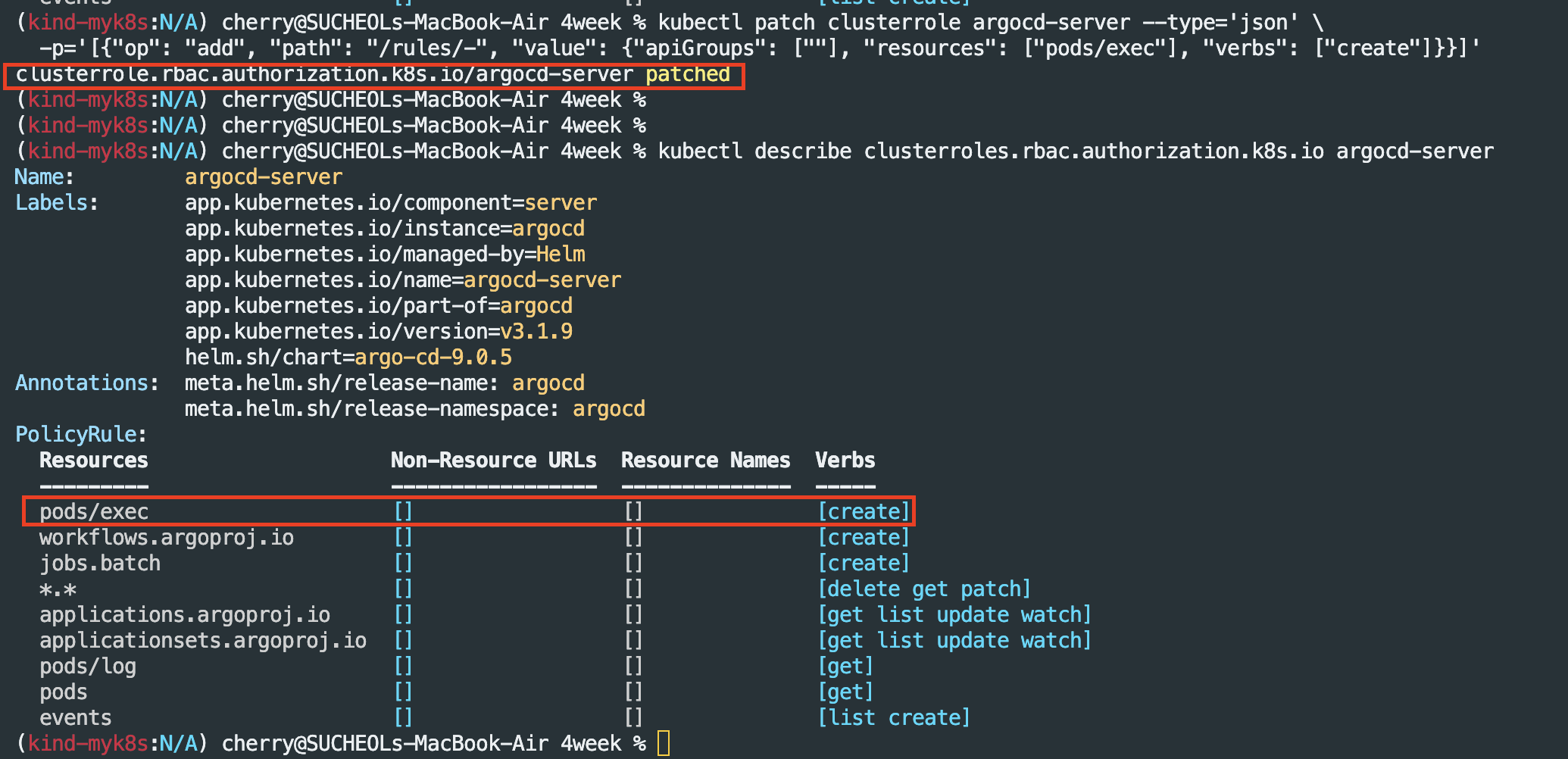This screenshot has height=759, width=1568.
Task: Click the 'patched' output word
Action: point(688,74)
